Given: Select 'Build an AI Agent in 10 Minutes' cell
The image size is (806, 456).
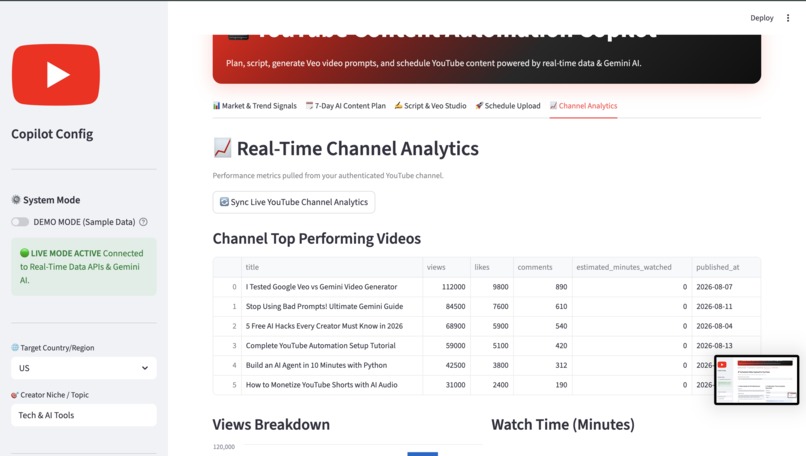Looking at the screenshot, I should coord(332,365).
